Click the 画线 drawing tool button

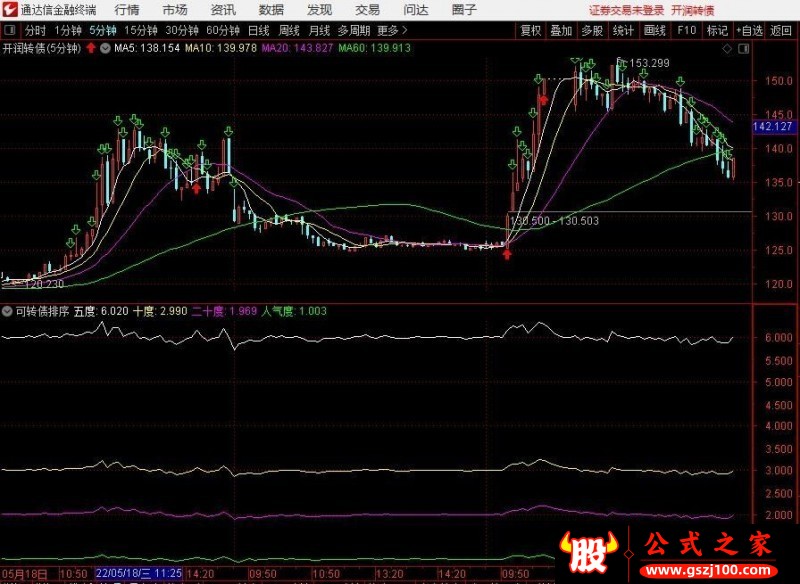tap(655, 30)
